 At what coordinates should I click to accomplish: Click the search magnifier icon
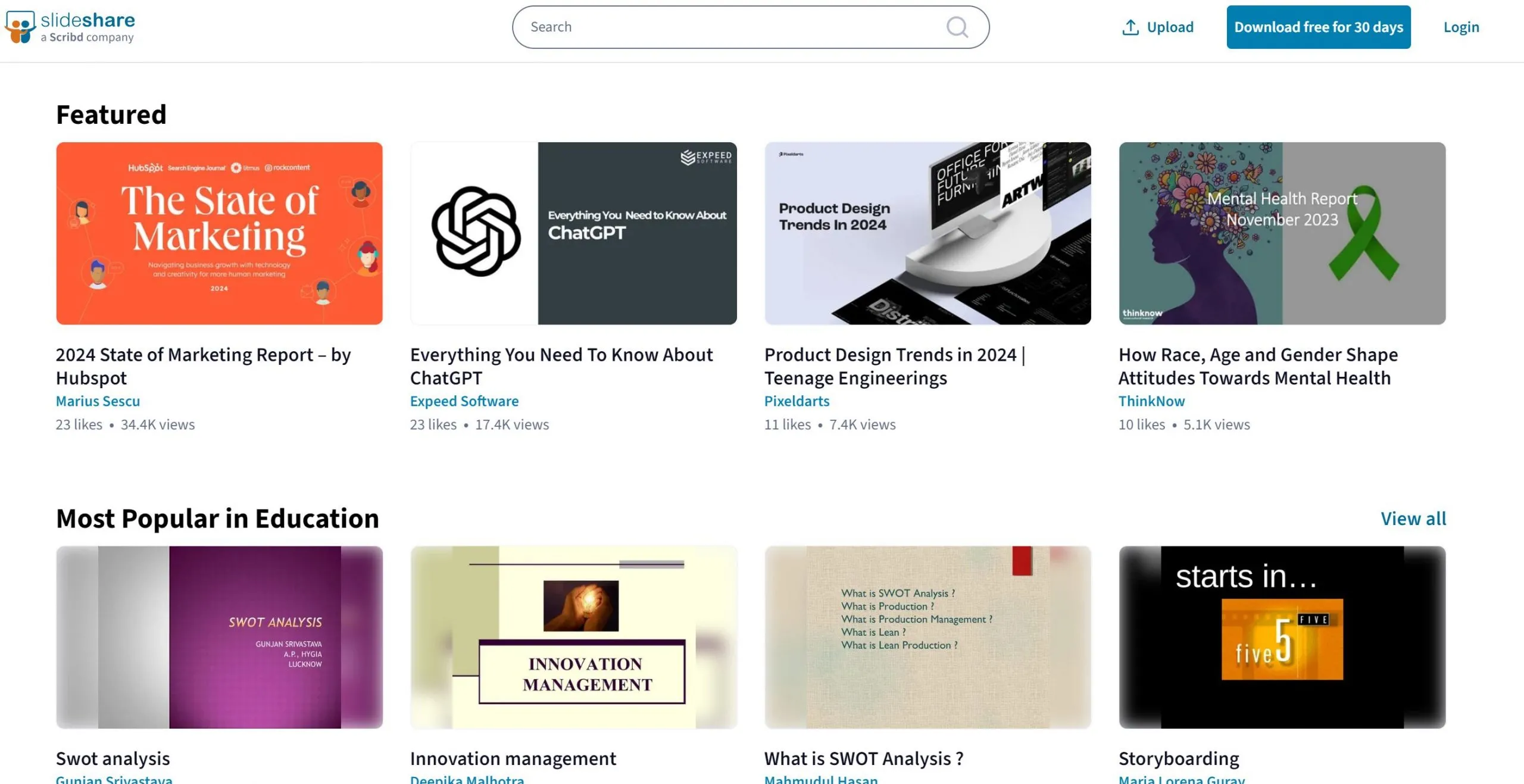pos(957,27)
